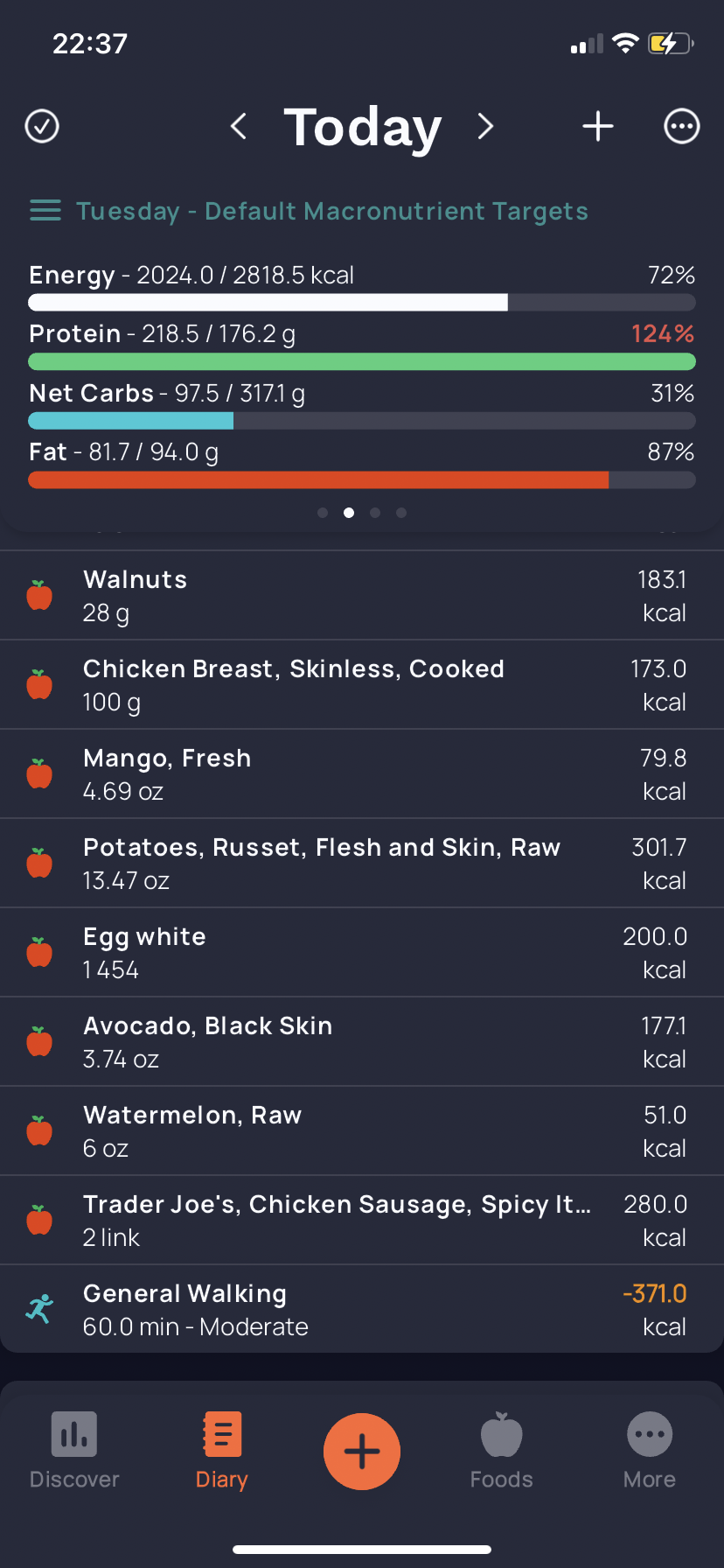The height and width of the screenshot is (1568, 724).
Task: Open the Walnuts diary entry
Action: 362,596
